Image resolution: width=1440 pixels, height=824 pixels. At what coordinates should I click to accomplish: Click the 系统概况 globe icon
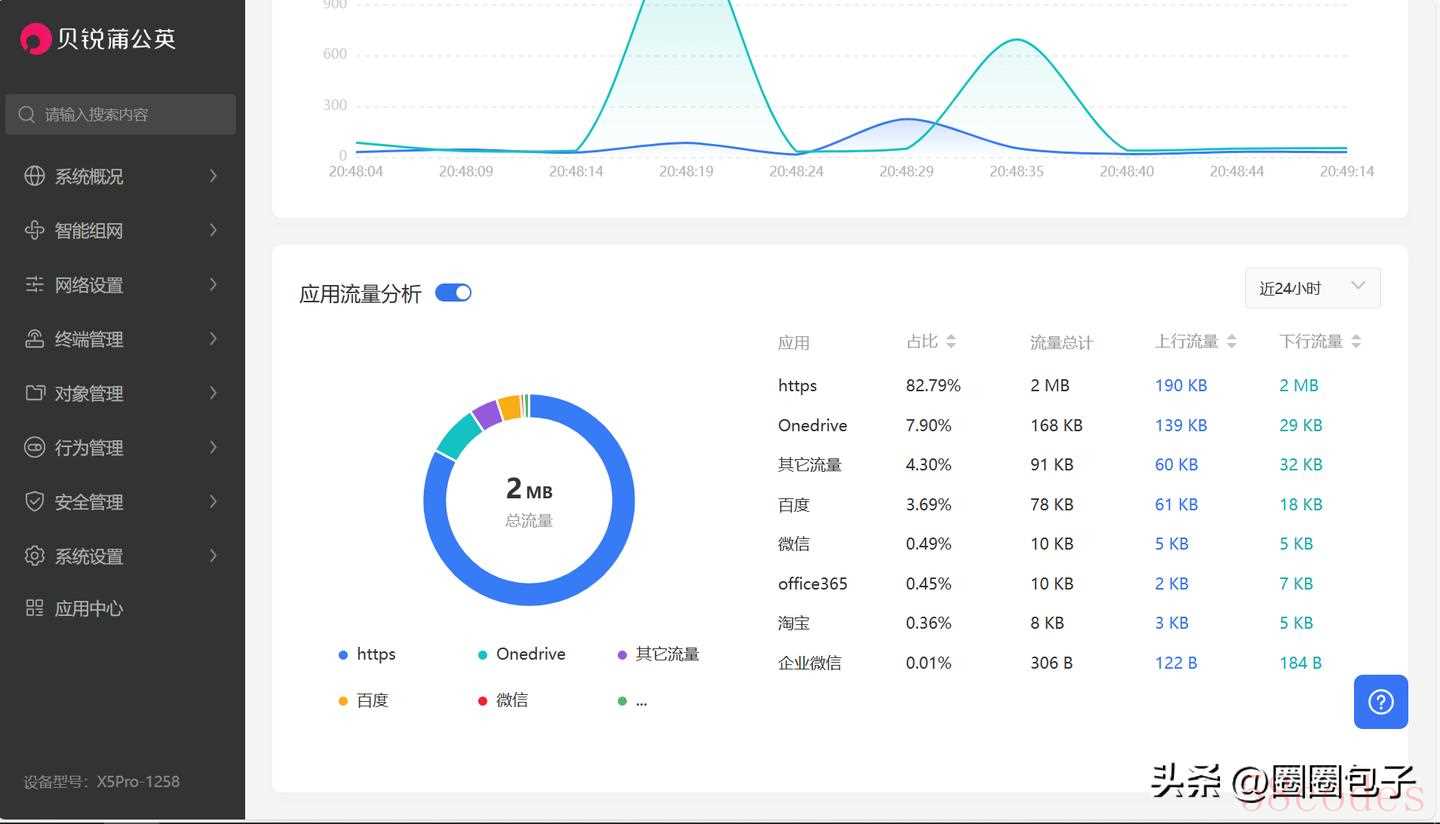point(34,176)
